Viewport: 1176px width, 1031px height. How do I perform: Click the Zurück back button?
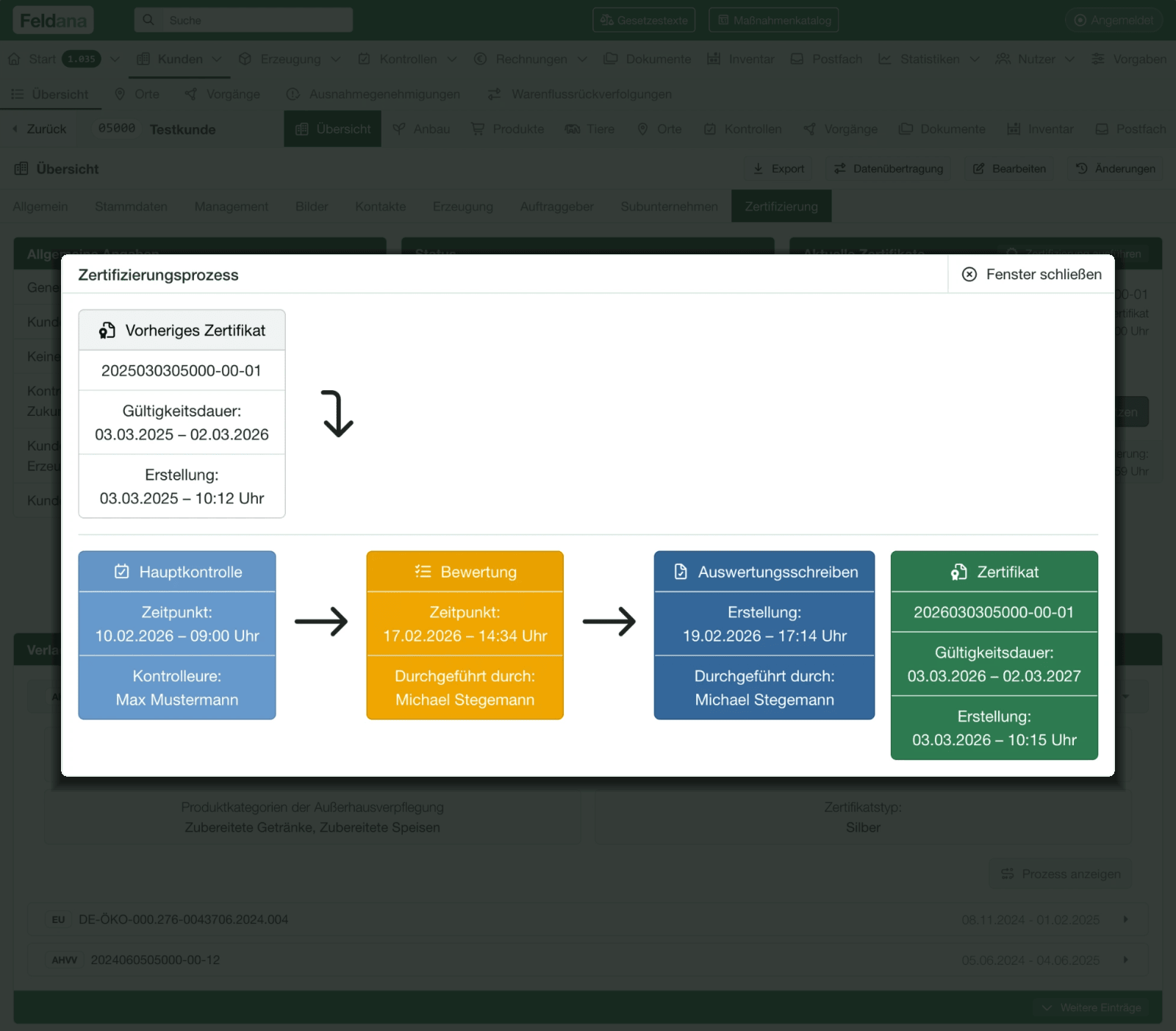(40, 129)
